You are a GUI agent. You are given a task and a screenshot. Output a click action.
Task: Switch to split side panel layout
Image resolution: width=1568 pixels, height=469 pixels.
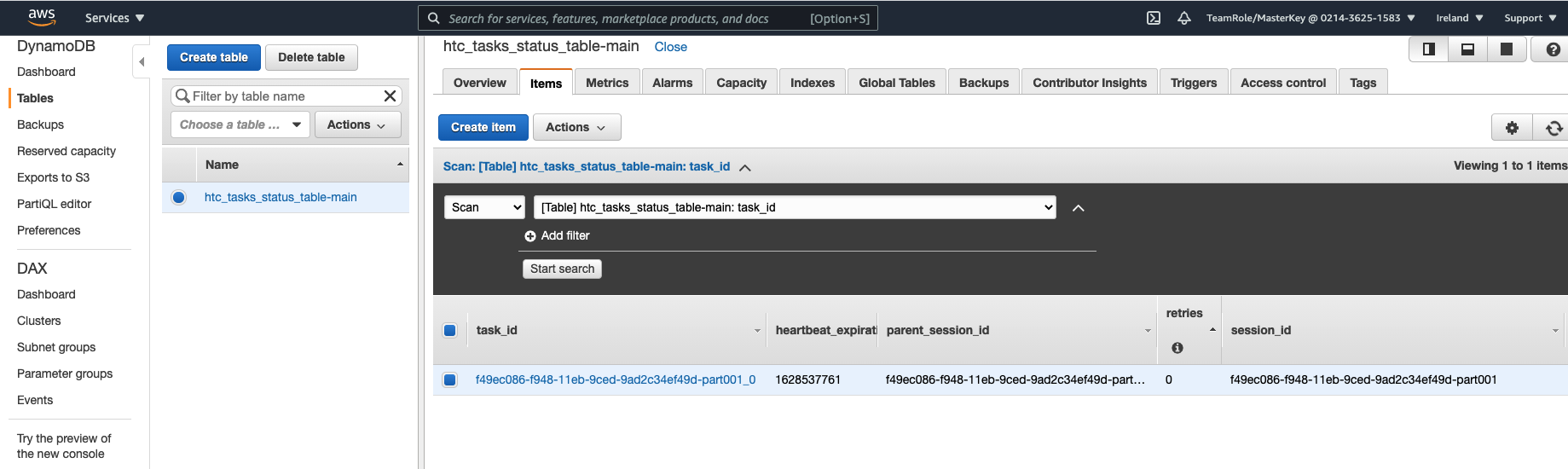[1429, 49]
